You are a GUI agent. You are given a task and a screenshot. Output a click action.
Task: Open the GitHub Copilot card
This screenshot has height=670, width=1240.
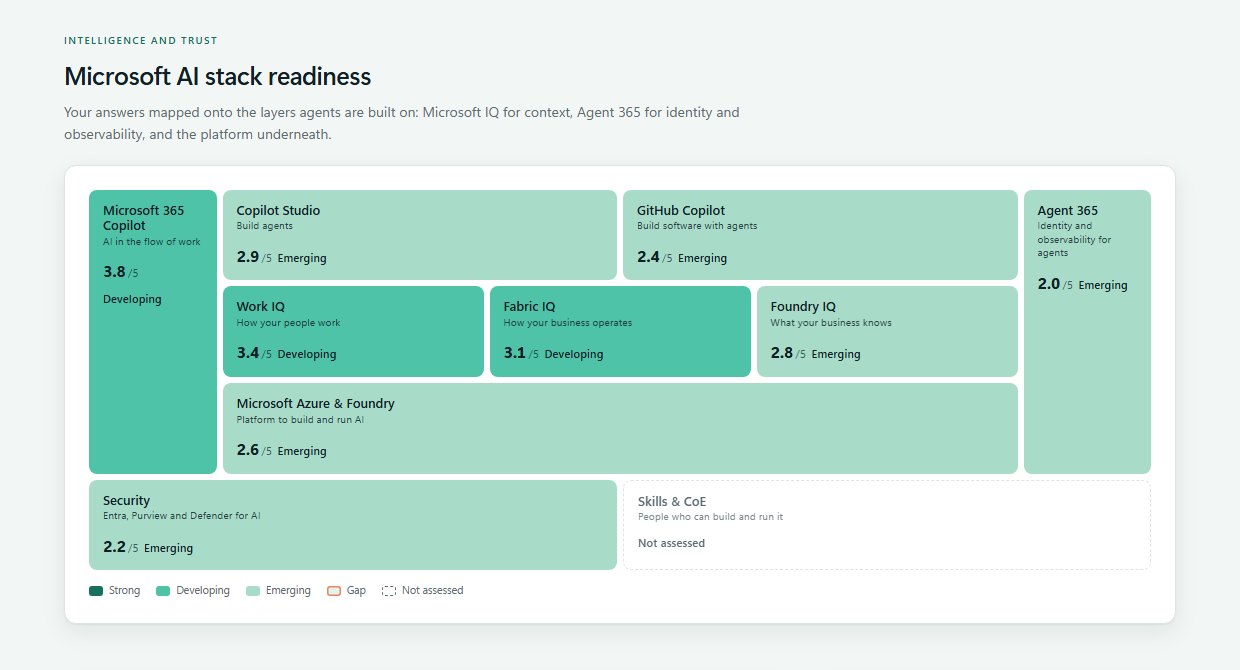pyautogui.click(x=820, y=235)
